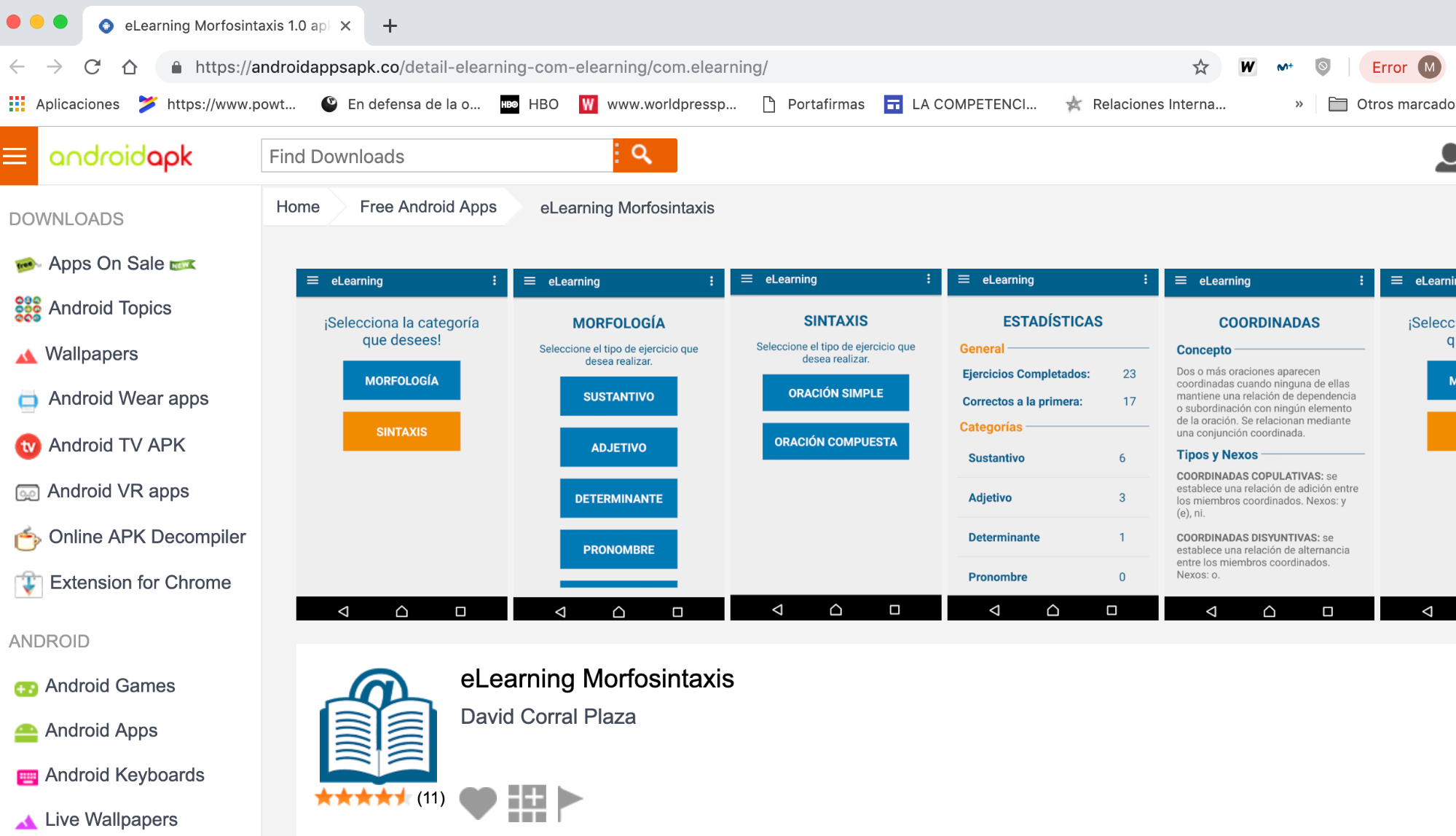Click the grid add-to-collection icon
The width and height of the screenshot is (1456, 836).
pyautogui.click(x=527, y=803)
